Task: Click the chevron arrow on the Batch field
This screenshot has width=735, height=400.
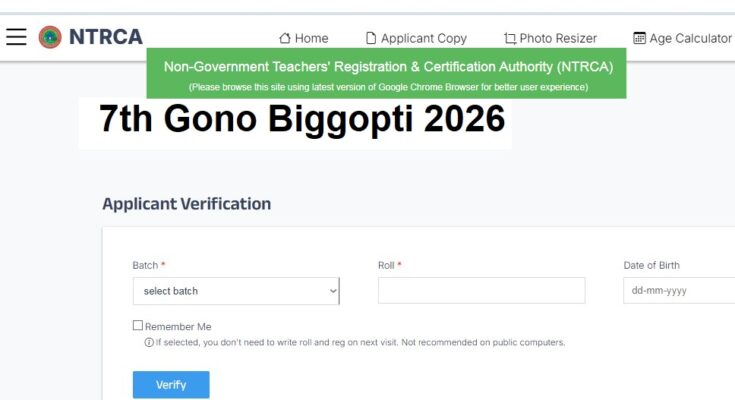Action: point(333,291)
